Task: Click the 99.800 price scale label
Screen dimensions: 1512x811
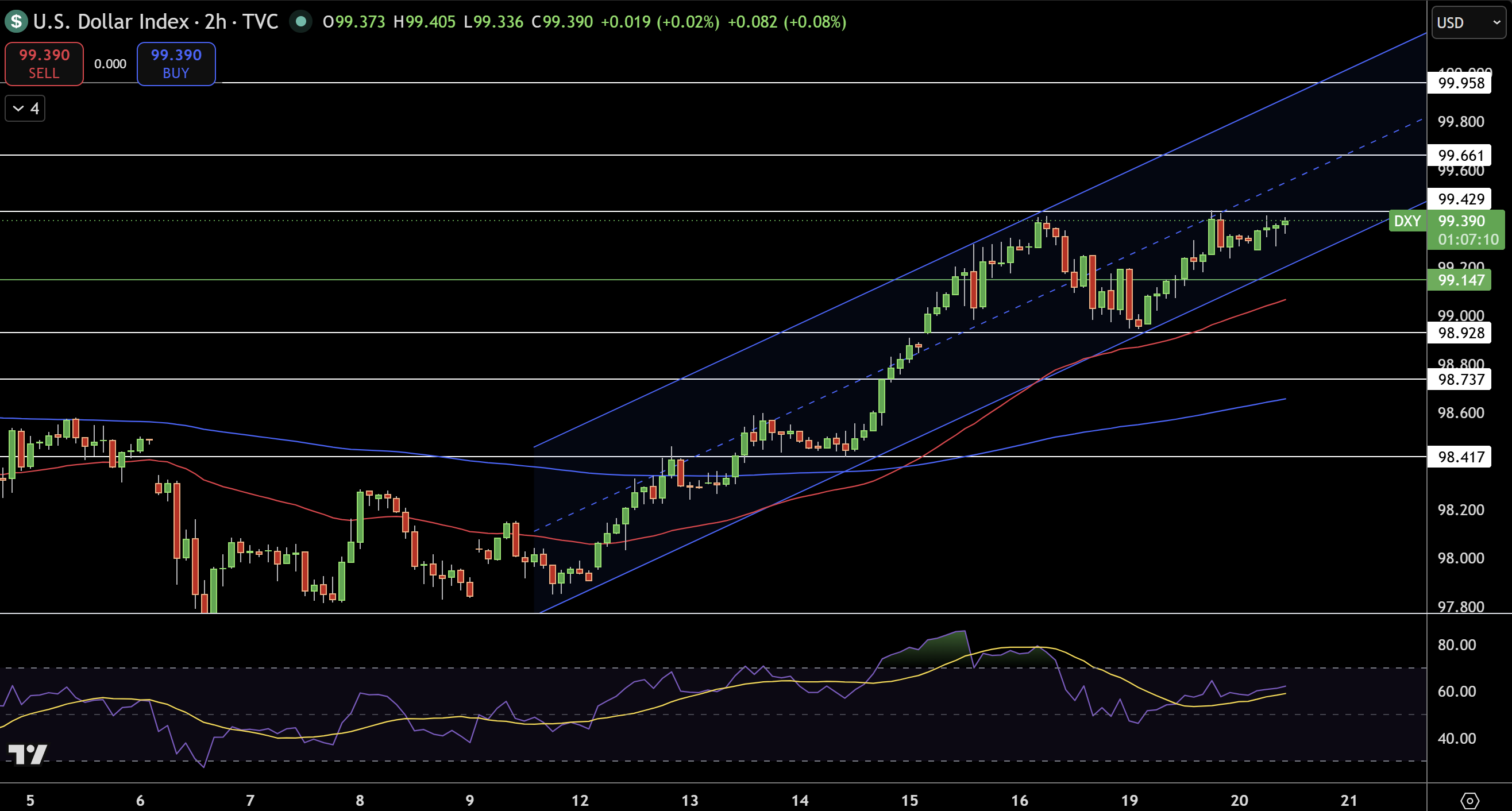Action: point(1460,121)
